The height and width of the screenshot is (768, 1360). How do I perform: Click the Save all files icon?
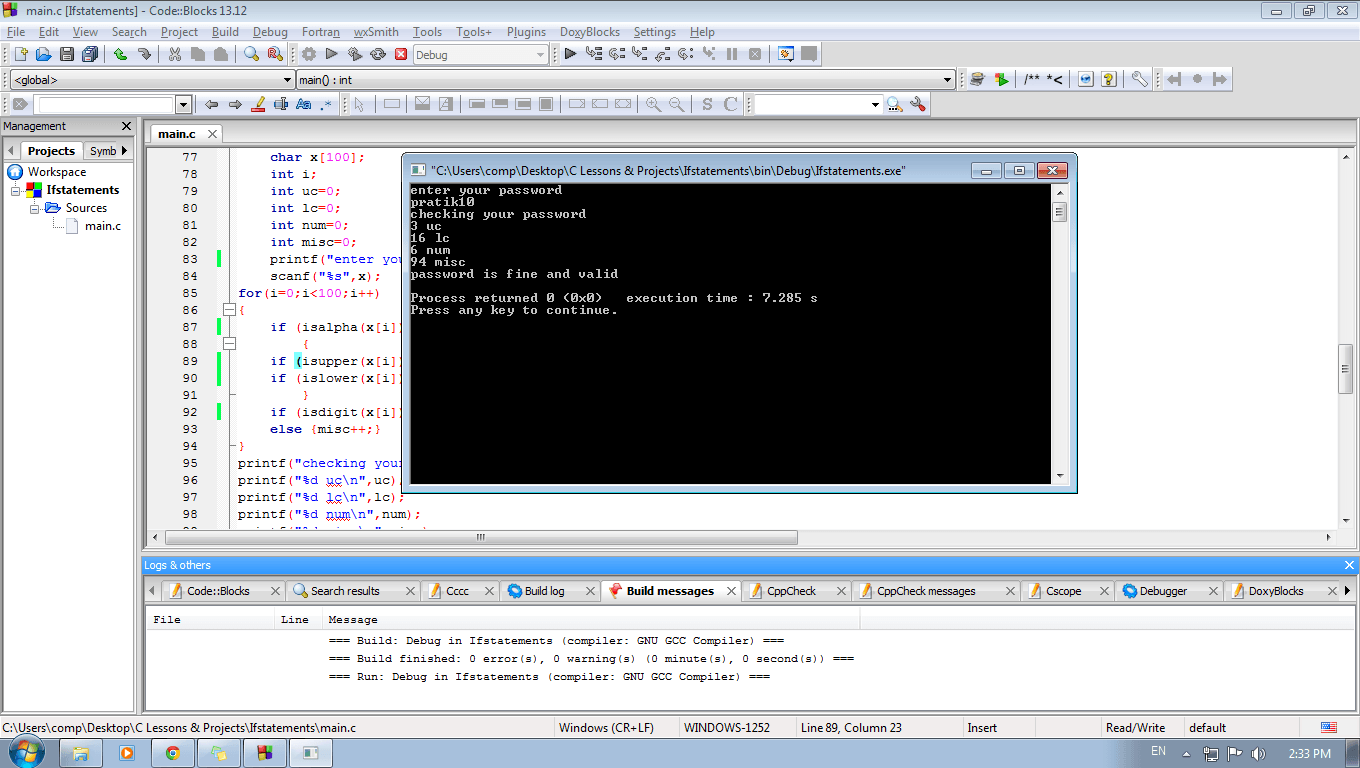click(x=90, y=54)
